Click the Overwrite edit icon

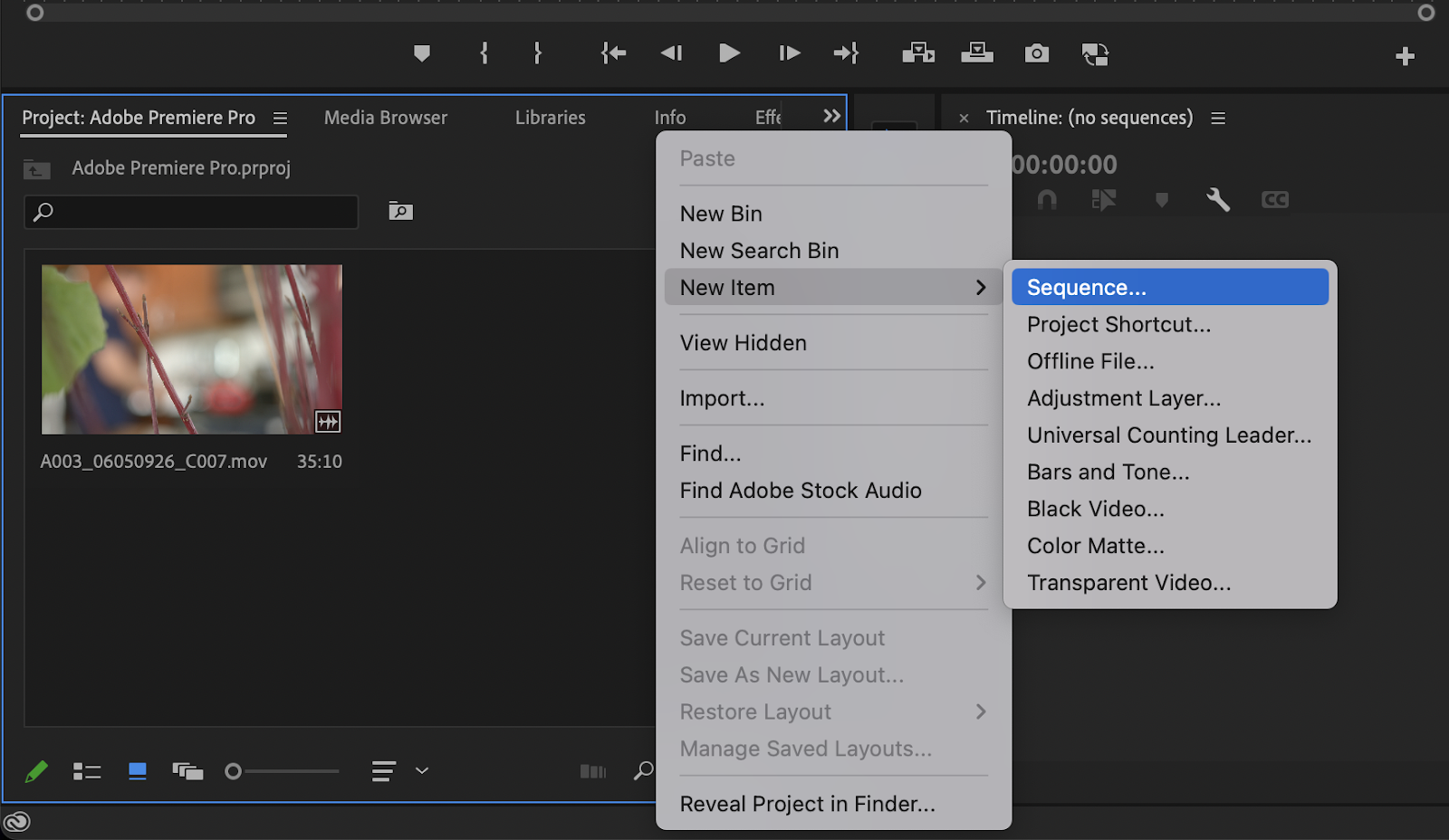977,53
